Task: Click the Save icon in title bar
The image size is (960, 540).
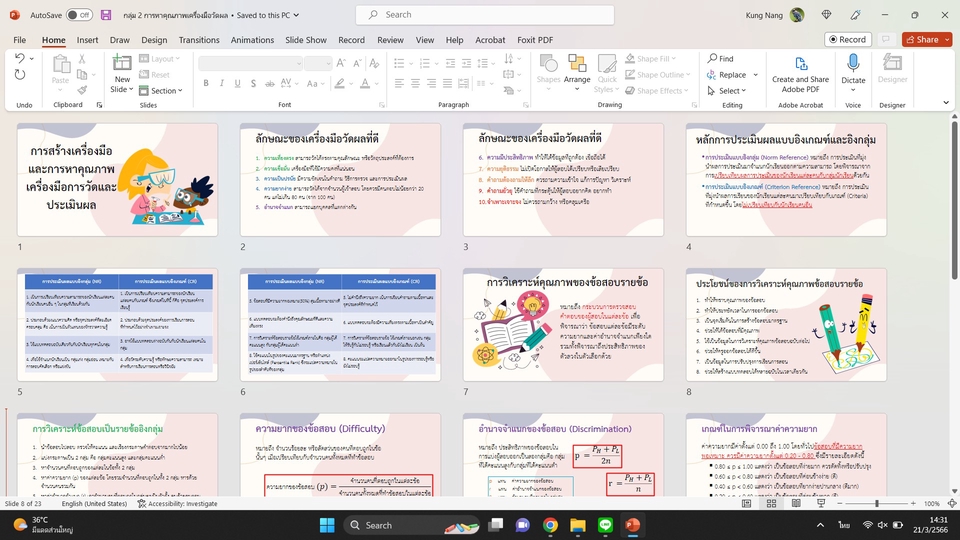Action: point(106,15)
